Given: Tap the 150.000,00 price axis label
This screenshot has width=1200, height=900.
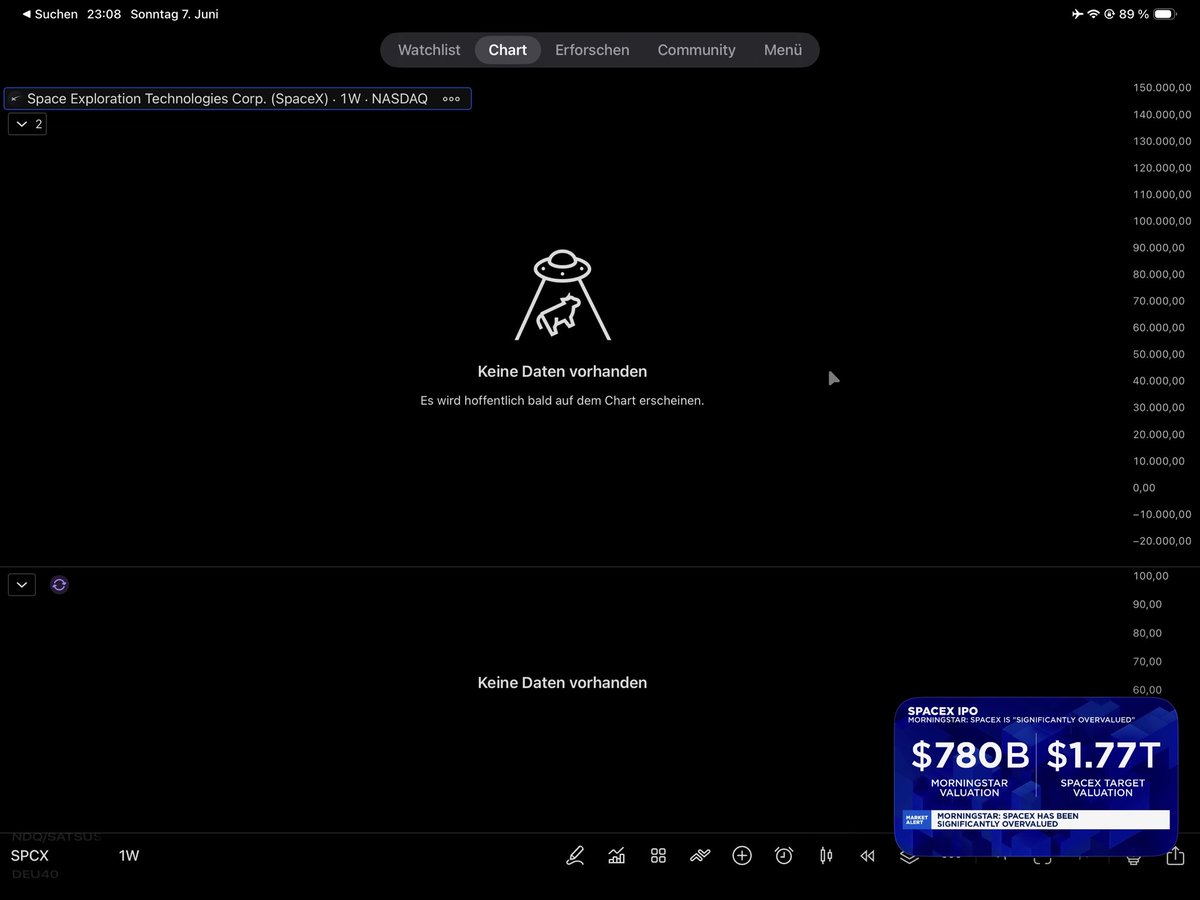Looking at the screenshot, I should coord(1162,88).
